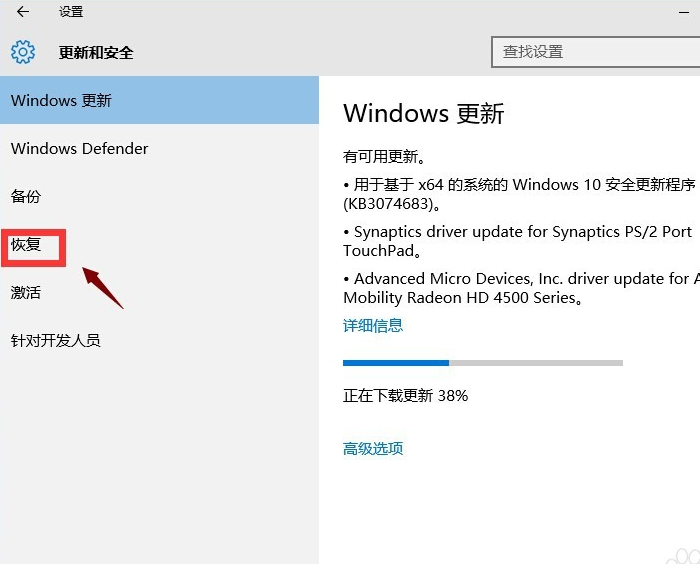Open 针对开发人员 settings
The width and height of the screenshot is (700, 564).
pos(56,340)
